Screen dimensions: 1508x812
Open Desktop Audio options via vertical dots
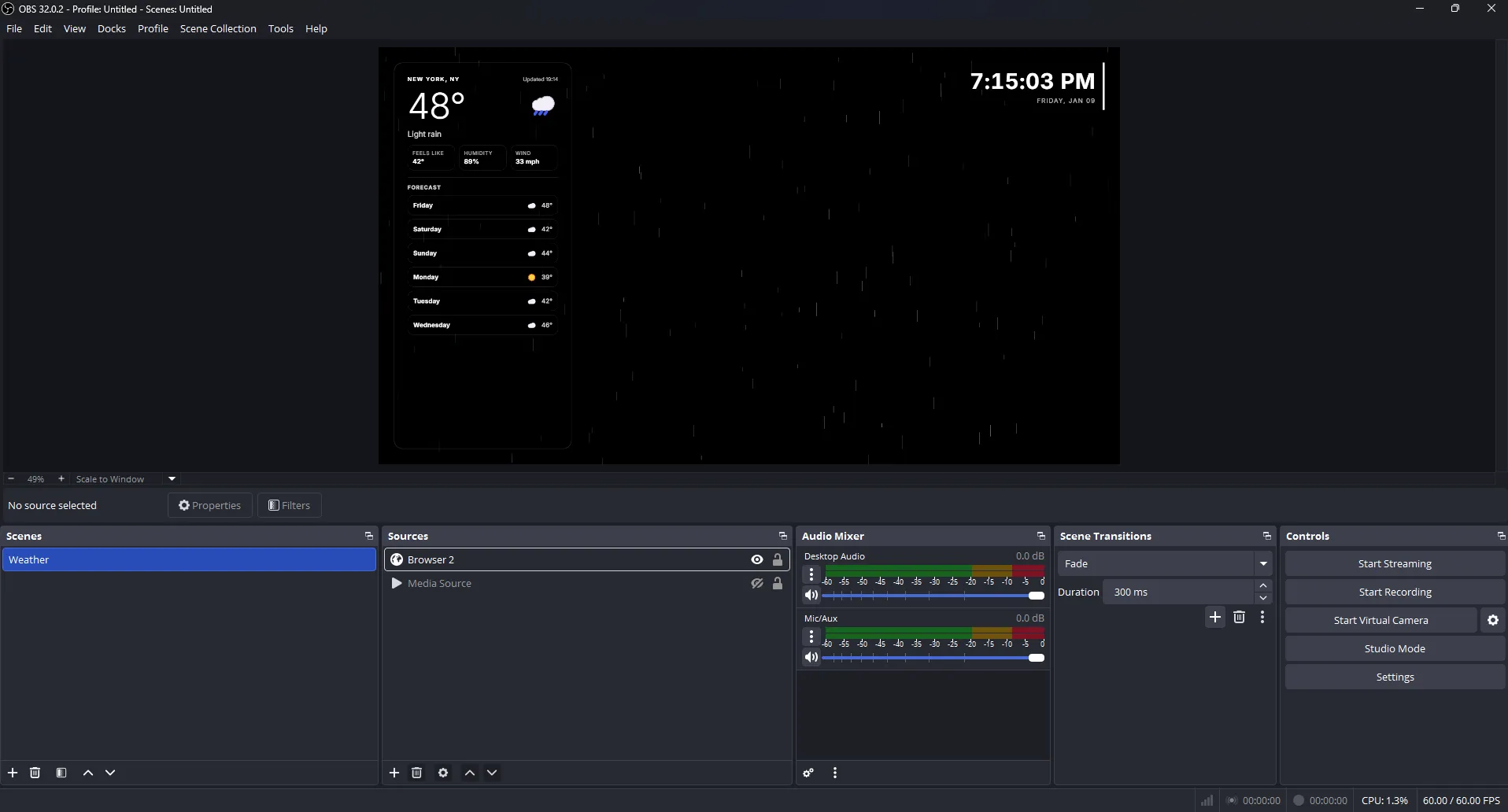811,574
